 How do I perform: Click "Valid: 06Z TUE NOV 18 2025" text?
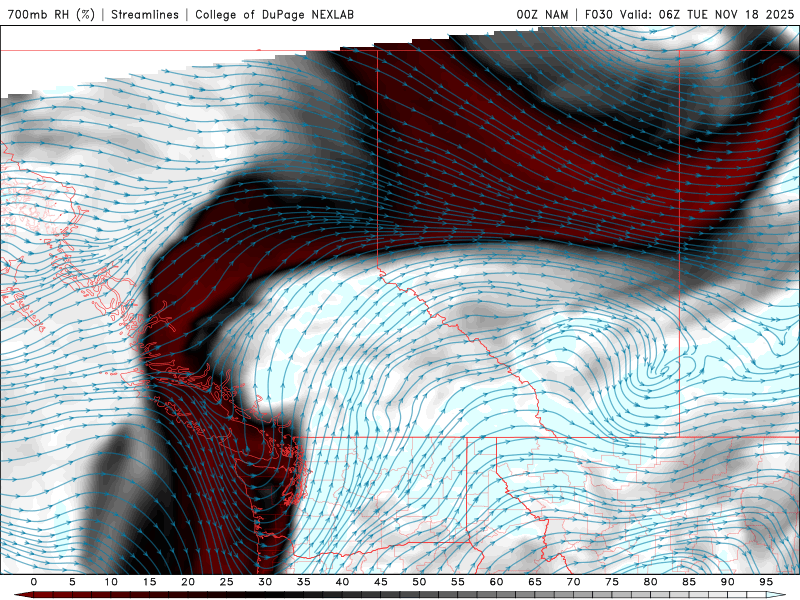[707, 14]
